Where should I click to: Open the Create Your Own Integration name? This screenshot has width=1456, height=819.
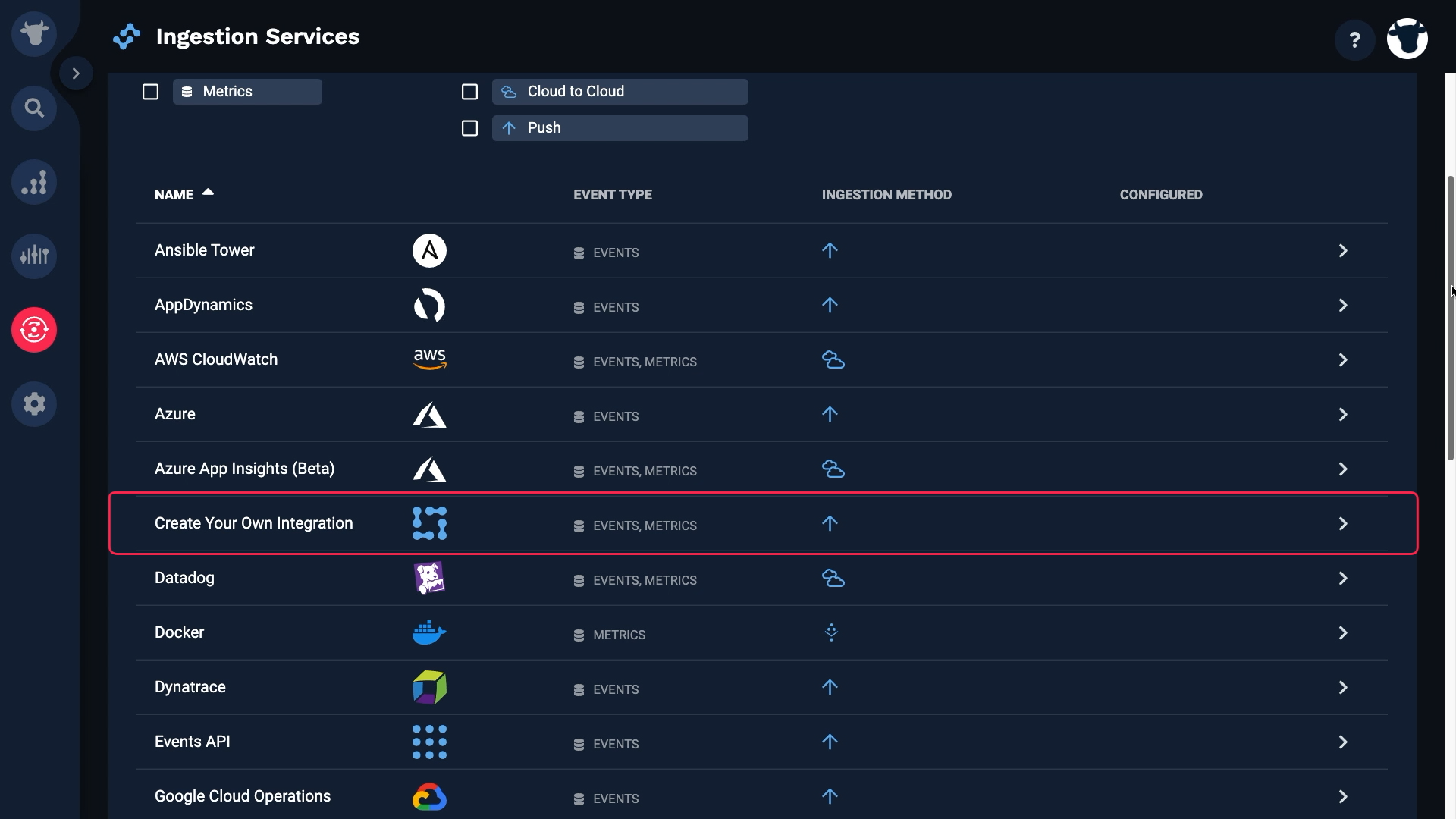[253, 523]
